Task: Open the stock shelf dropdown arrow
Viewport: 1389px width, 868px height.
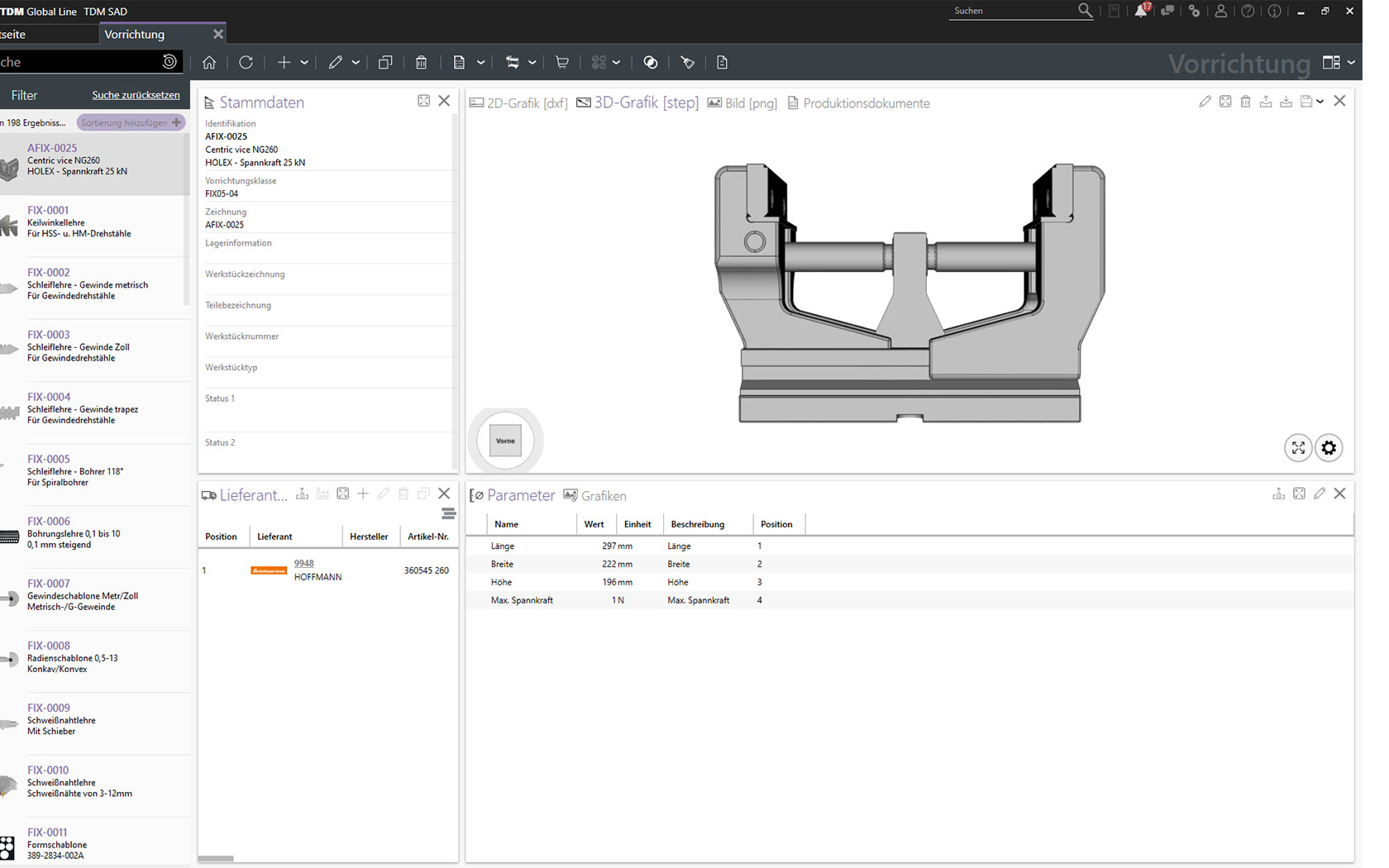Action: coord(532,62)
